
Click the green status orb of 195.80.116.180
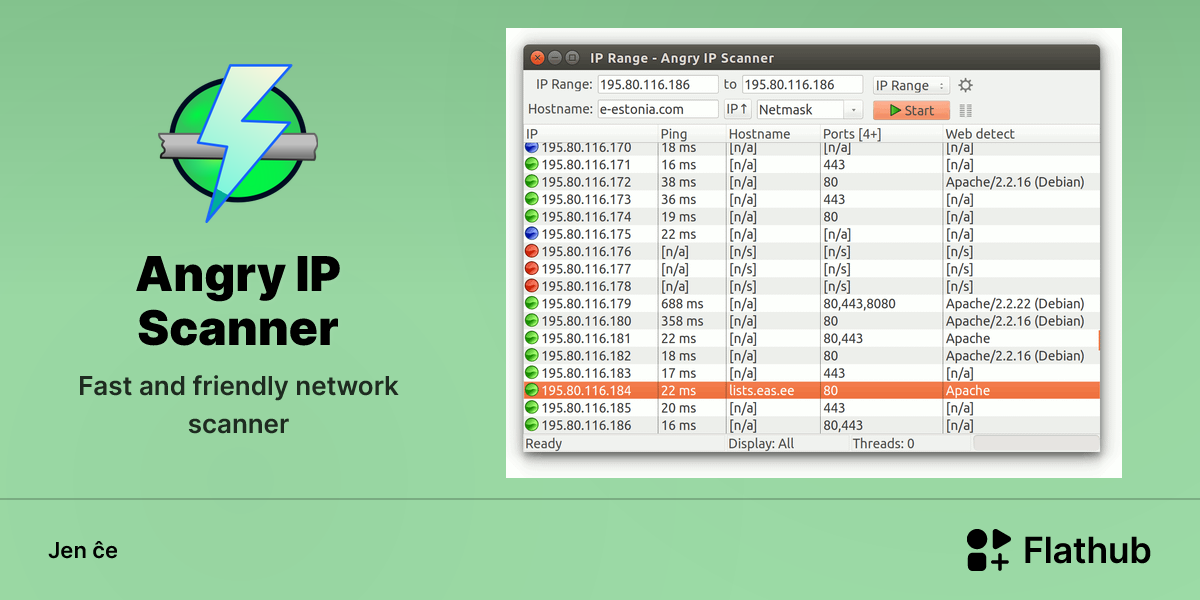tap(531, 321)
